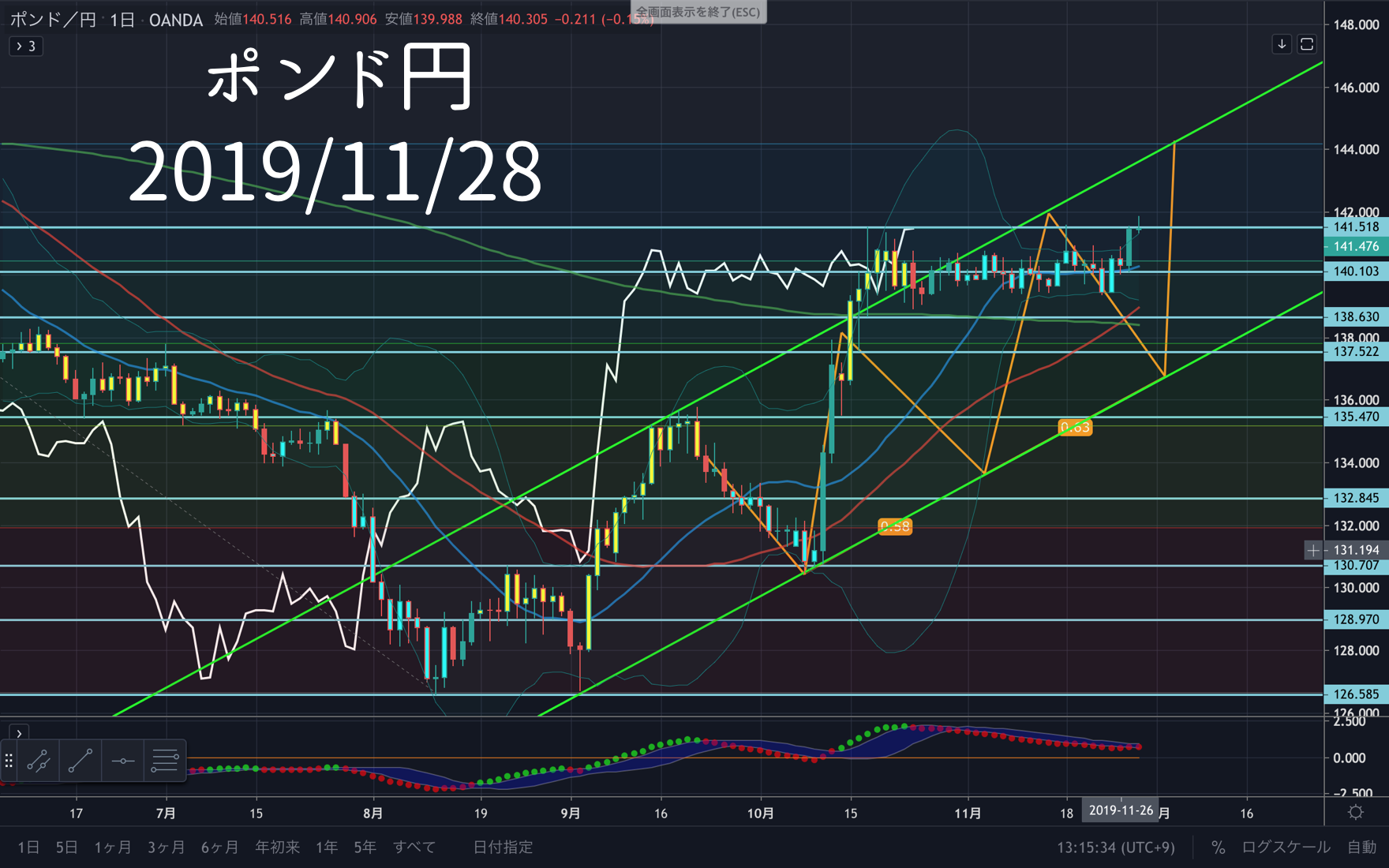This screenshot has height=868, width=1389.
Task: Click the down-arrow pane button at top right
Action: [1282, 44]
